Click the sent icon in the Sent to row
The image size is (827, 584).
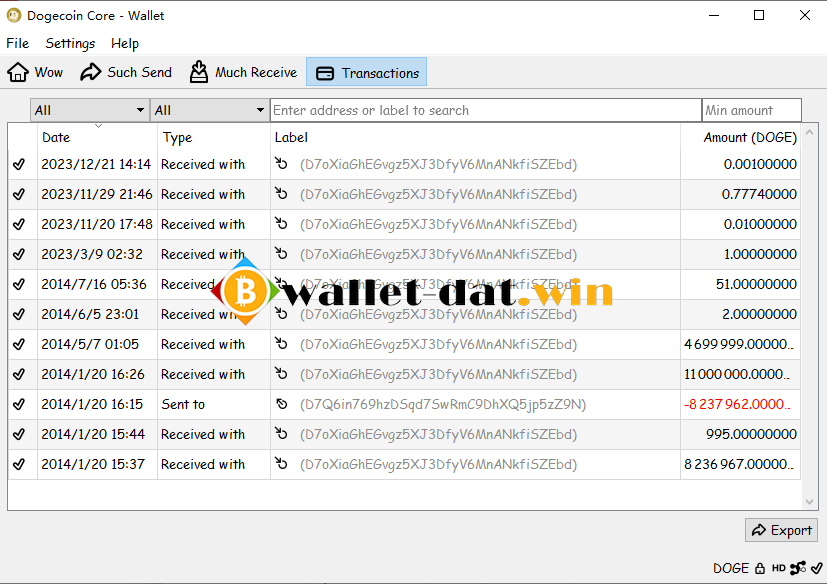click(282, 404)
